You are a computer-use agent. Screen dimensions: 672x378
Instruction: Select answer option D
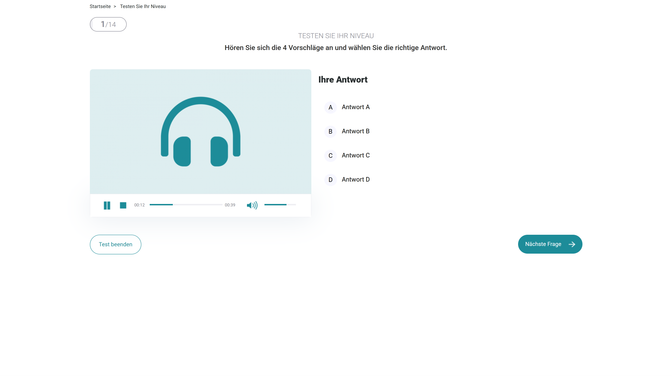tap(348, 180)
